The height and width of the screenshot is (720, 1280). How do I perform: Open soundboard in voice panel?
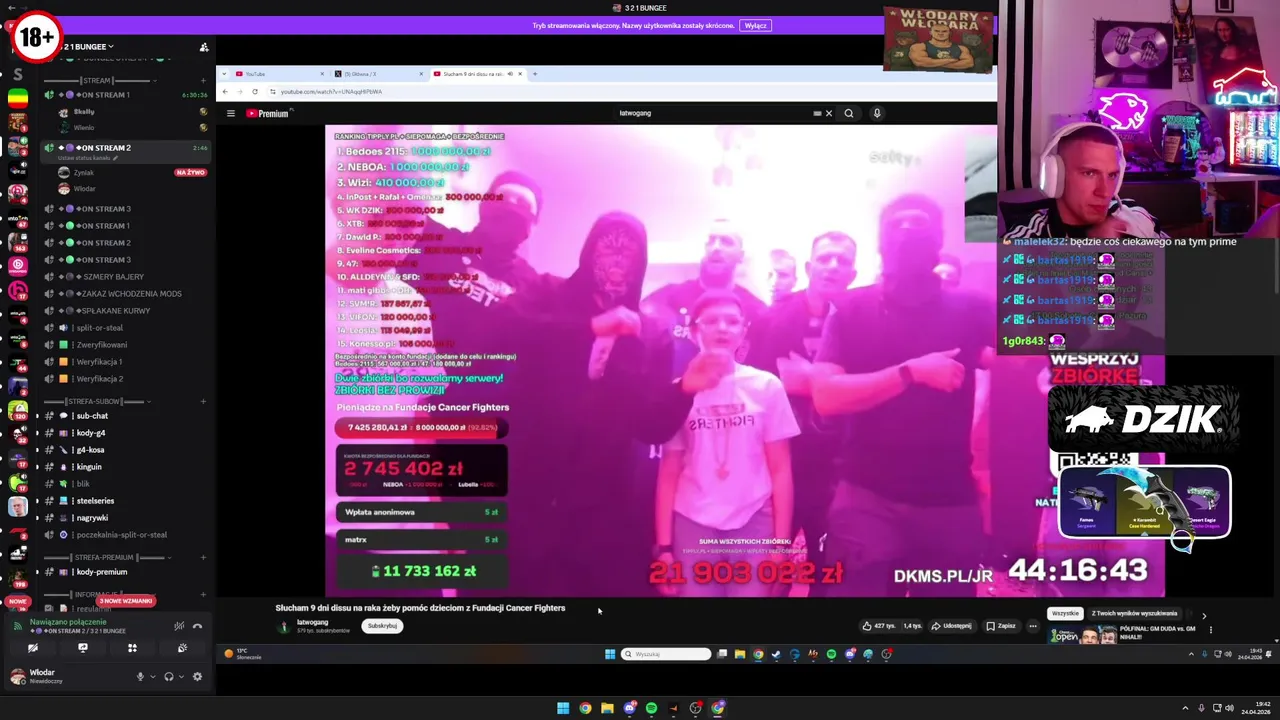click(182, 648)
